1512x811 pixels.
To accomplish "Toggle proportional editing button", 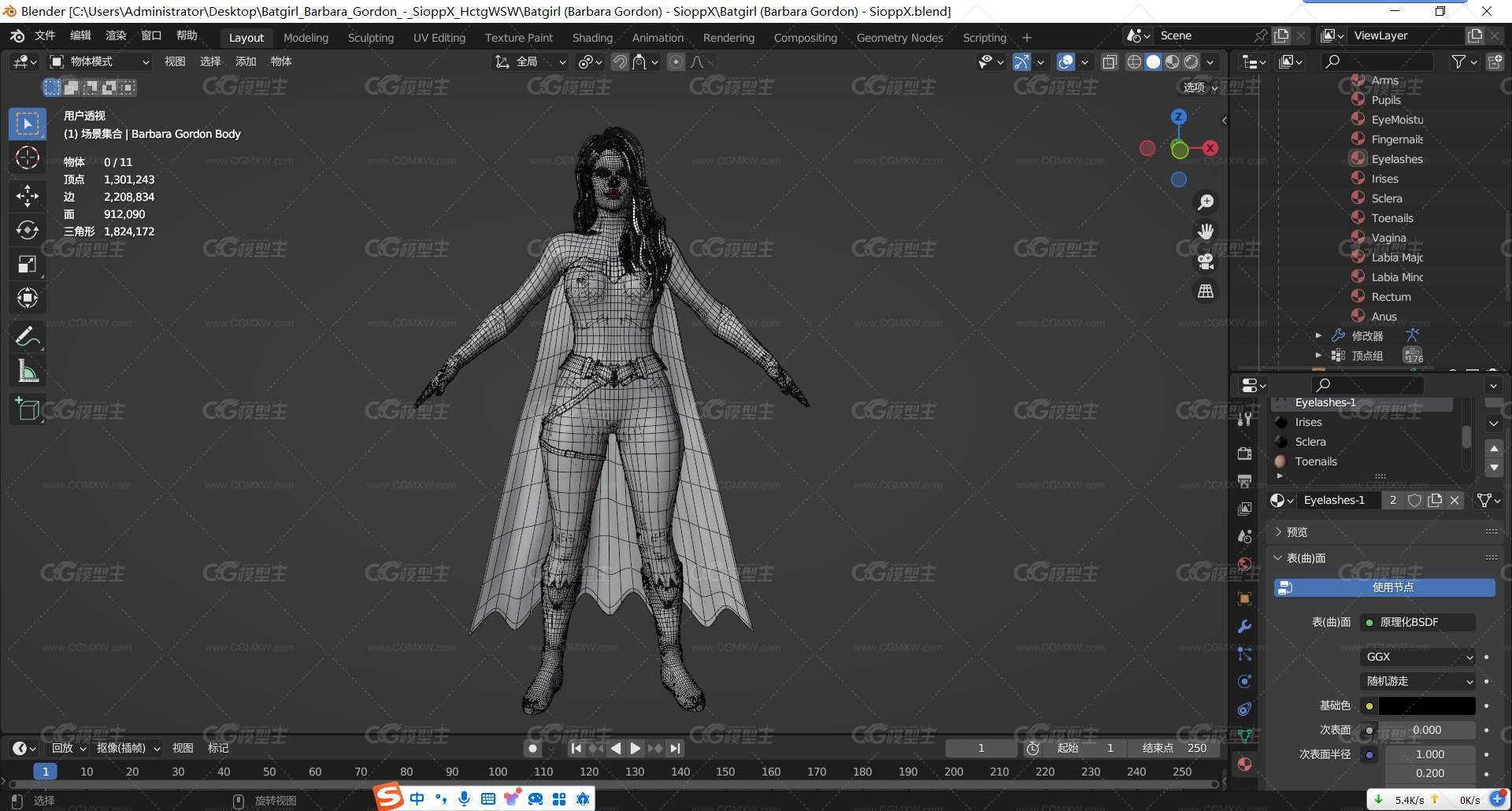I will [x=676, y=61].
